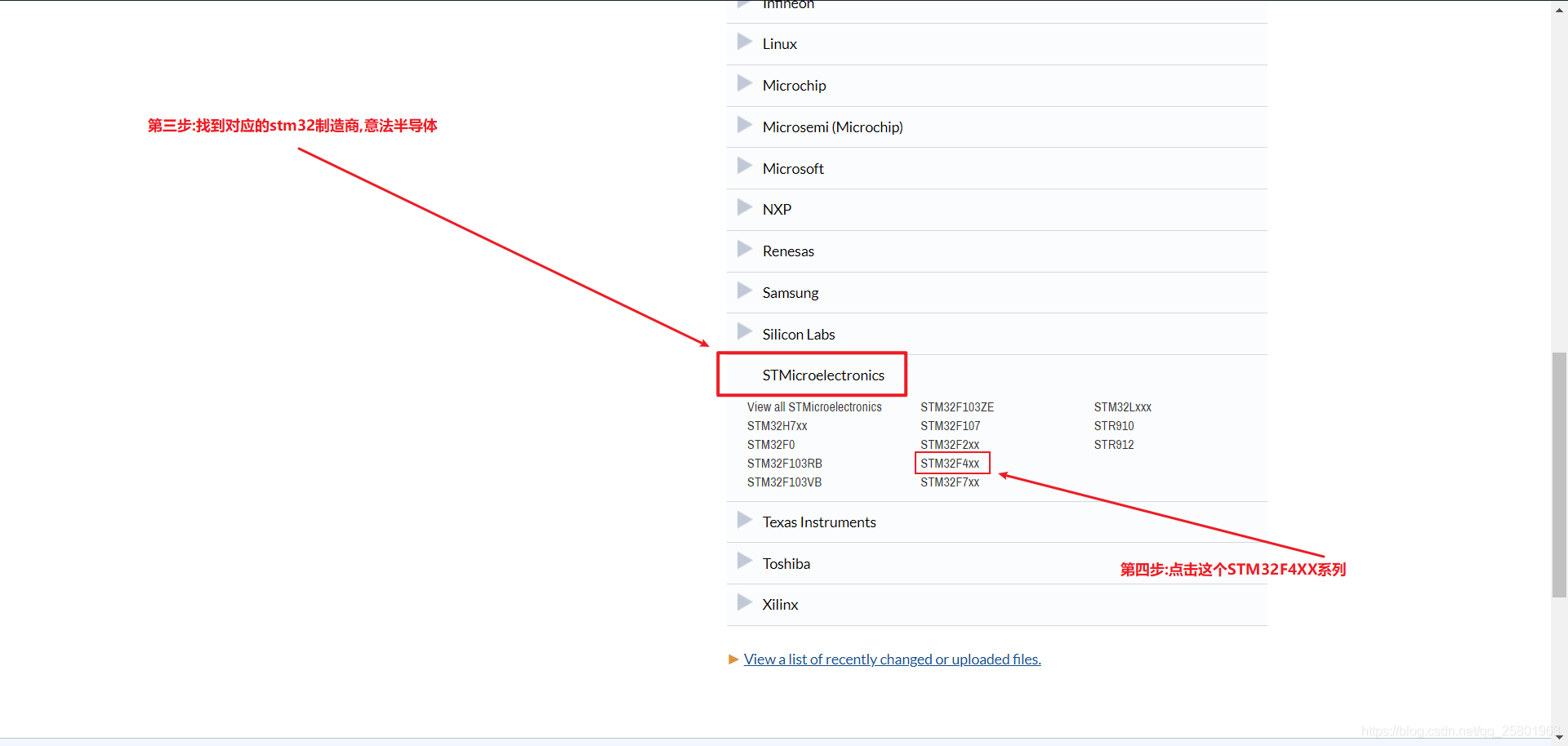This screenshot has width=1568, height=746.
Task: Open the STR910 link
Action: [1114, 426]
